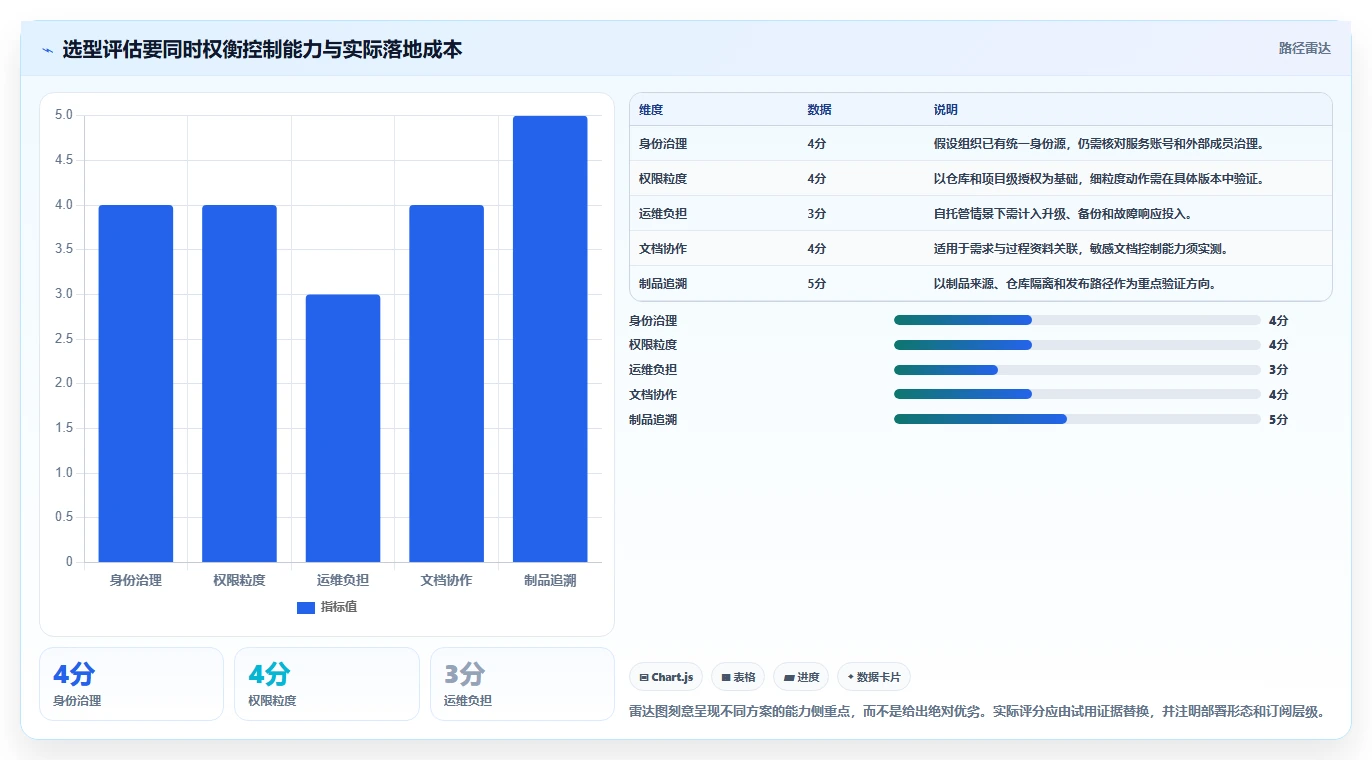Click the 制品追溯 label beside its progress bar
This screenshot has height=760, width=1372.
coord(653,420)
